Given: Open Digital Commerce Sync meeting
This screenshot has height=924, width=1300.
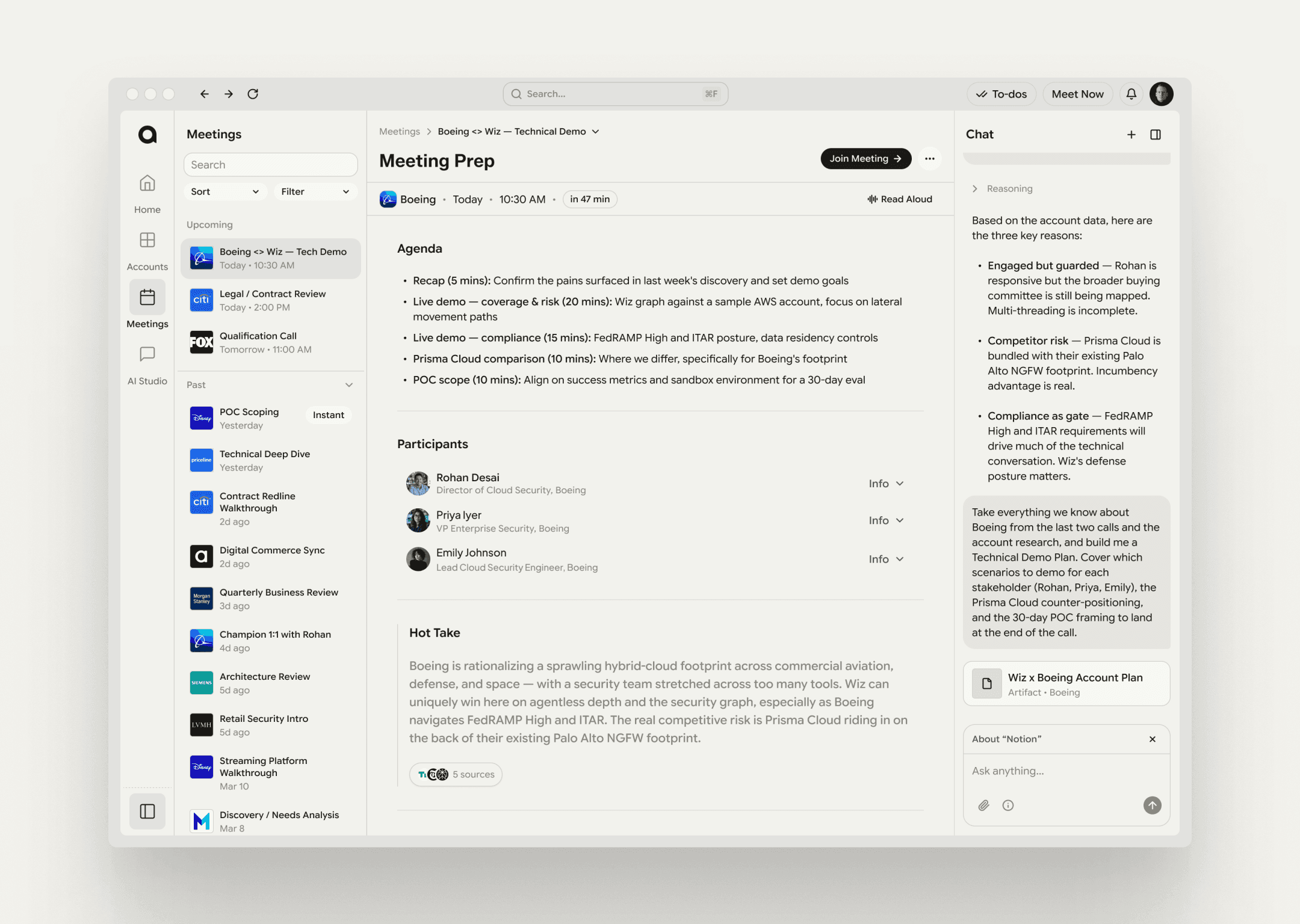Looking at the screenshot, I should [x=271, y=556].
